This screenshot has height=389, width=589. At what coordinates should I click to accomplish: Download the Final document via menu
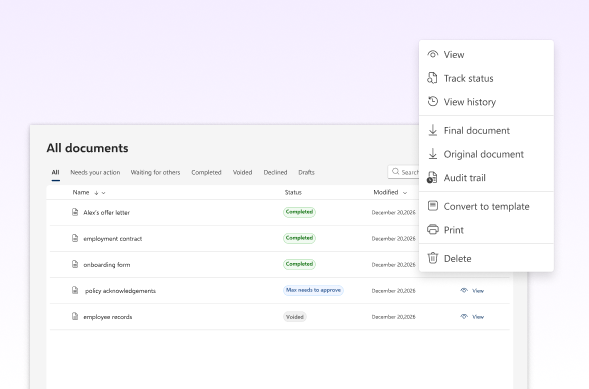click(x=486, y=130)
